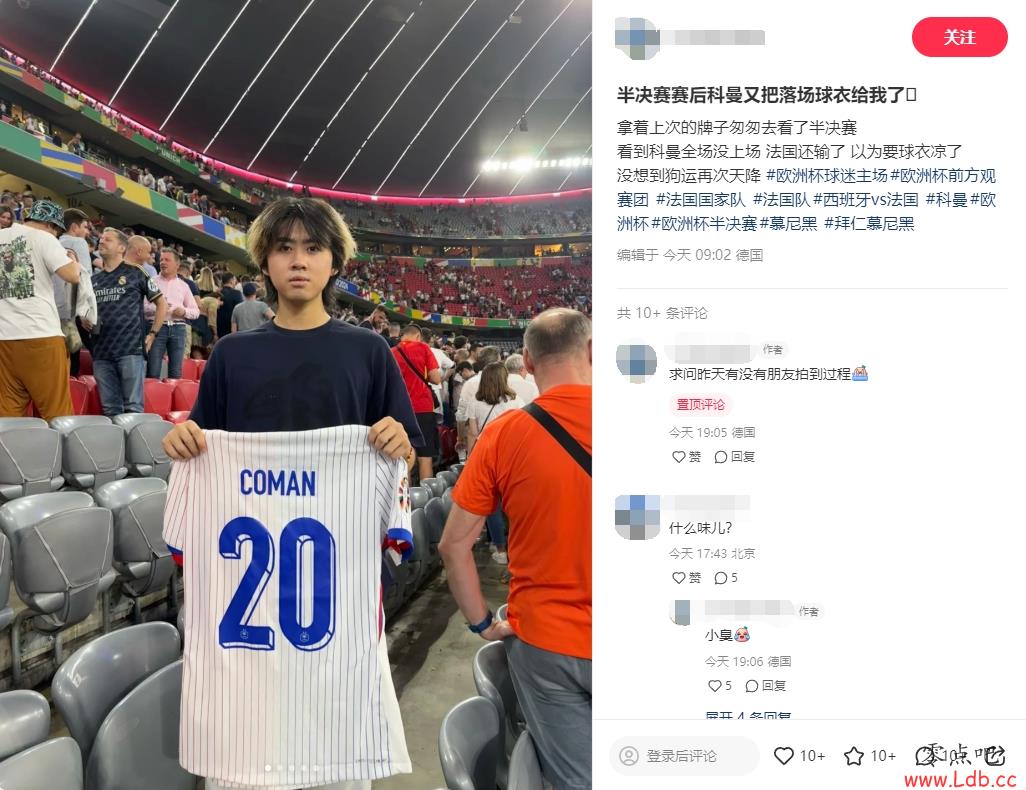Like the 小臭 reply showing 5 likes
1026x790 pixels.
click(720, 685)
